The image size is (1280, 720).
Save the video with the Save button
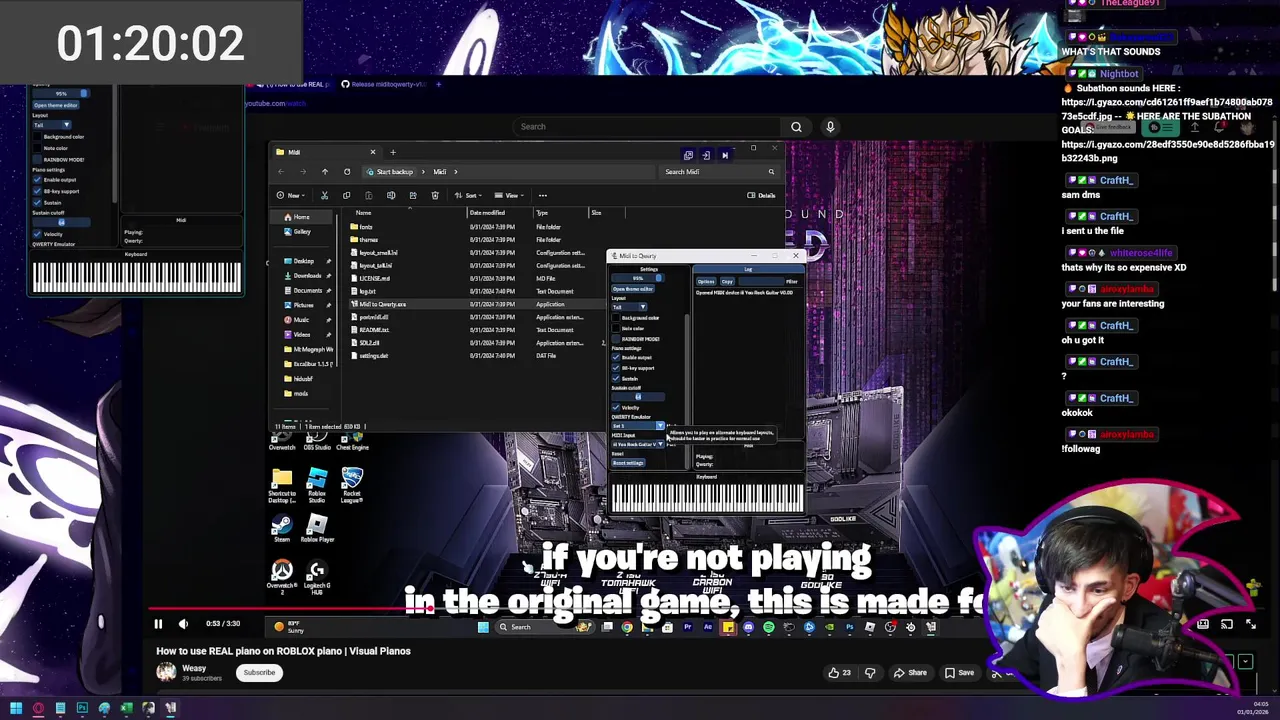959,673
